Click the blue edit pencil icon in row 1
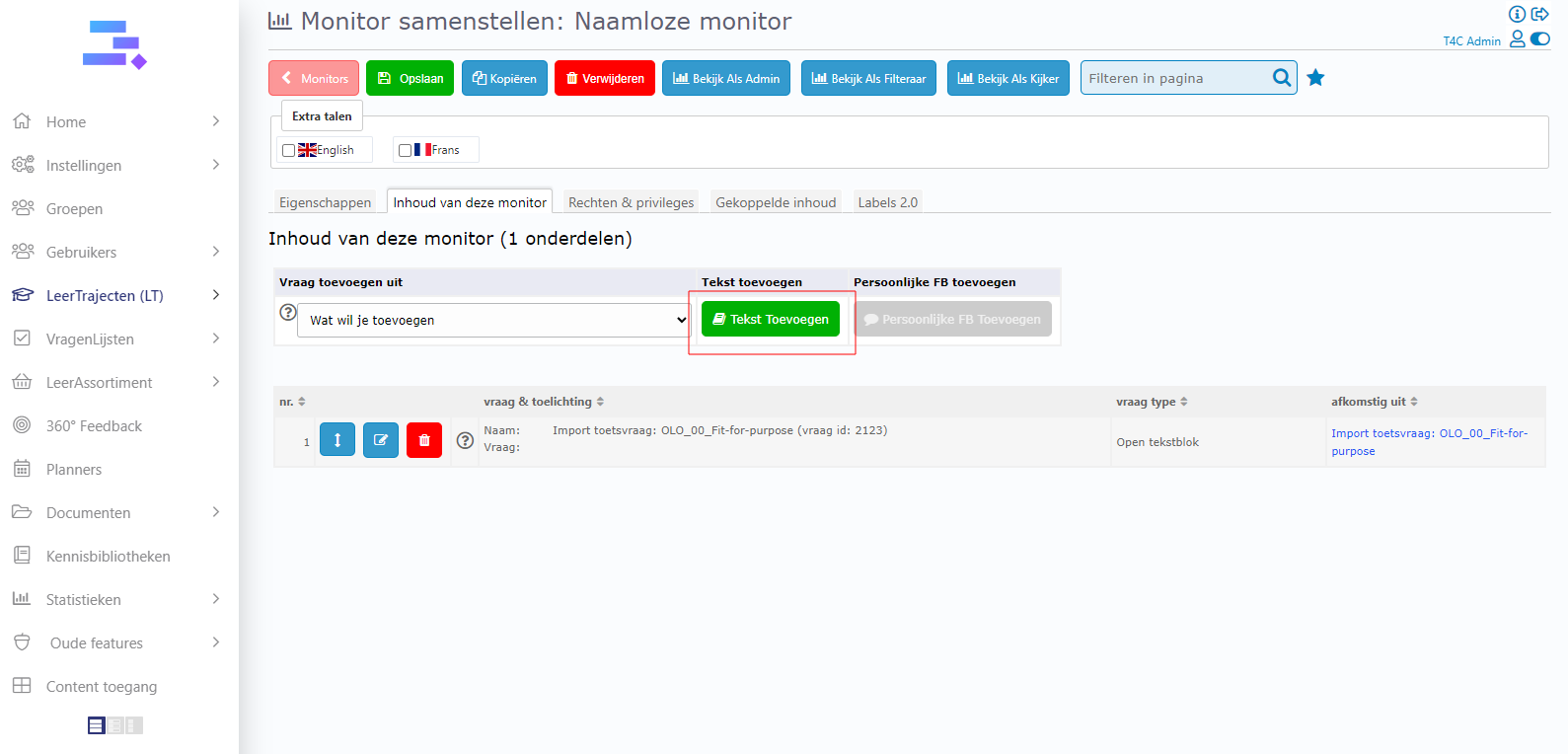1568x754 pixels. (381, 440)
